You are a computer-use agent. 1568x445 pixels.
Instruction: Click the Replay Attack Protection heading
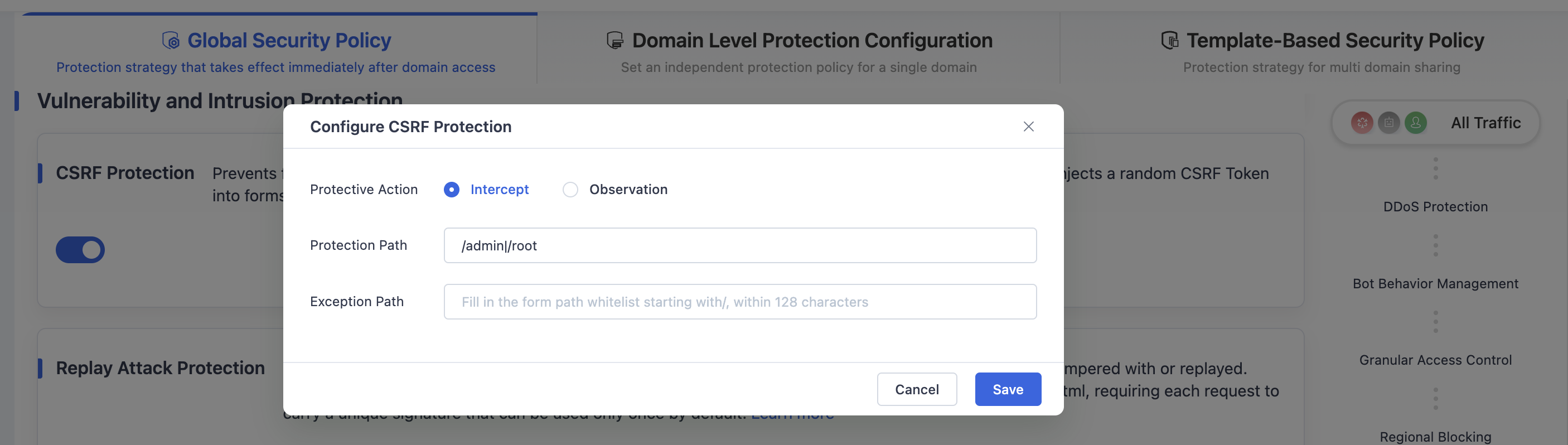click(160, 367)
